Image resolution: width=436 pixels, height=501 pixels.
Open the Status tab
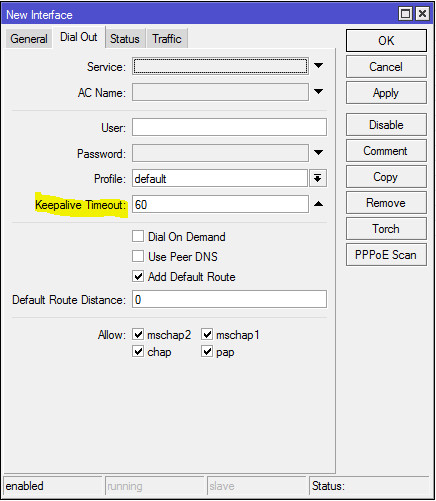[x=125, y=39]
